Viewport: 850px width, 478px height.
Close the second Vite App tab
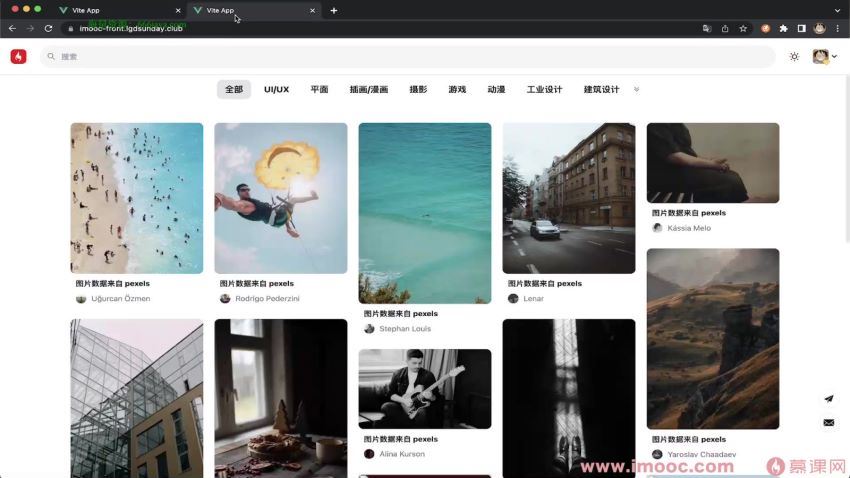click(x=312, y=10)
